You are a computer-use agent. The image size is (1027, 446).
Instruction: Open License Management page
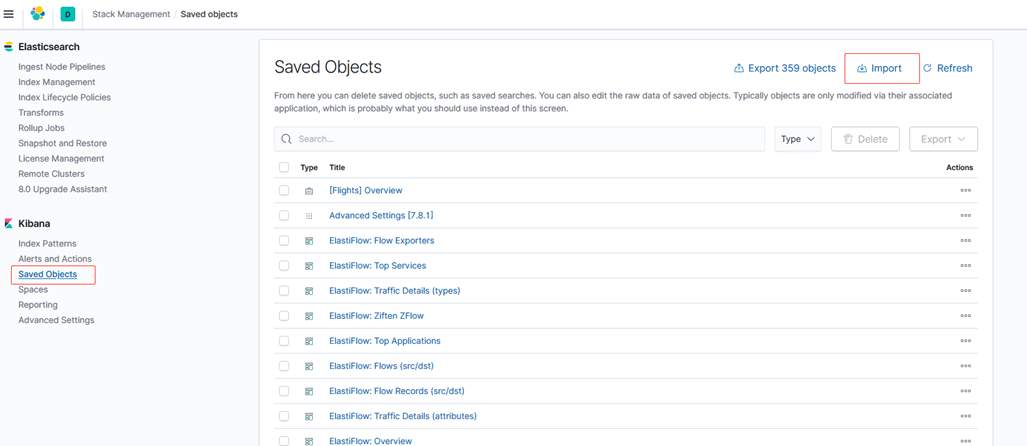(61, 158)
